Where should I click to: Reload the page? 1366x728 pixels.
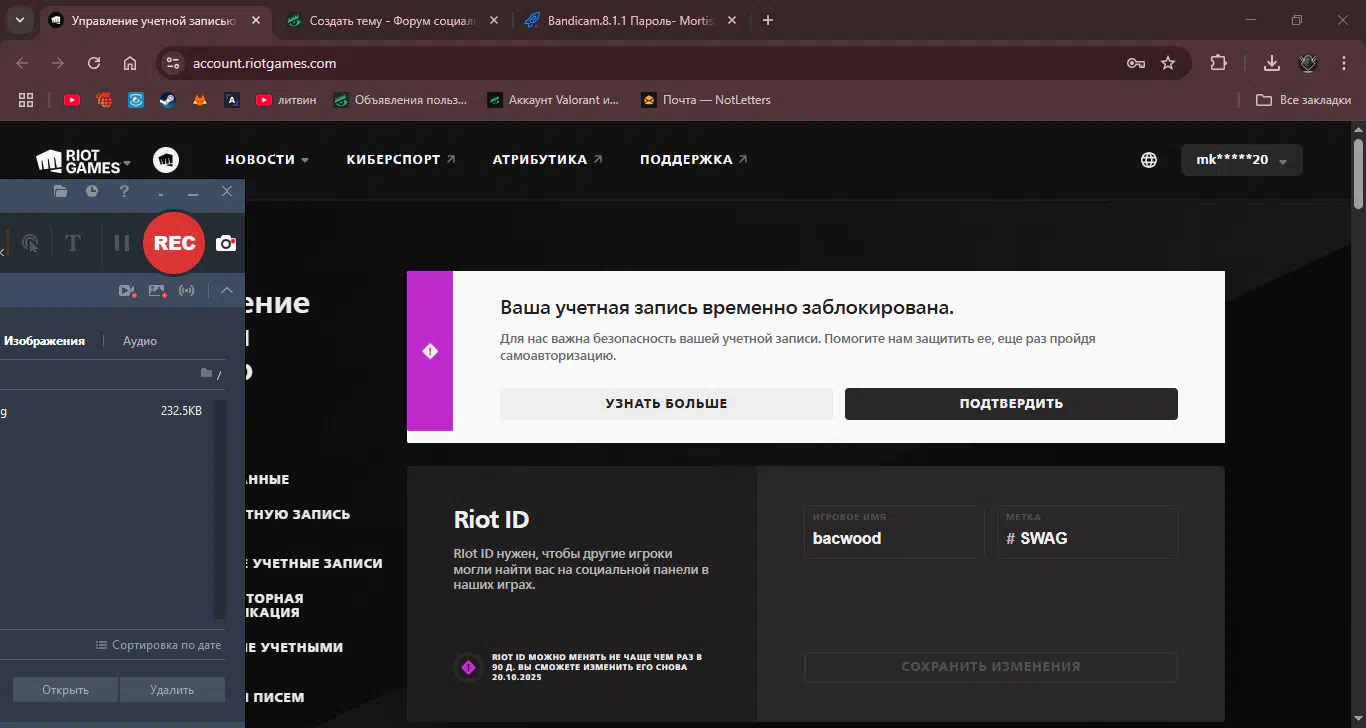tap(94, 63)
